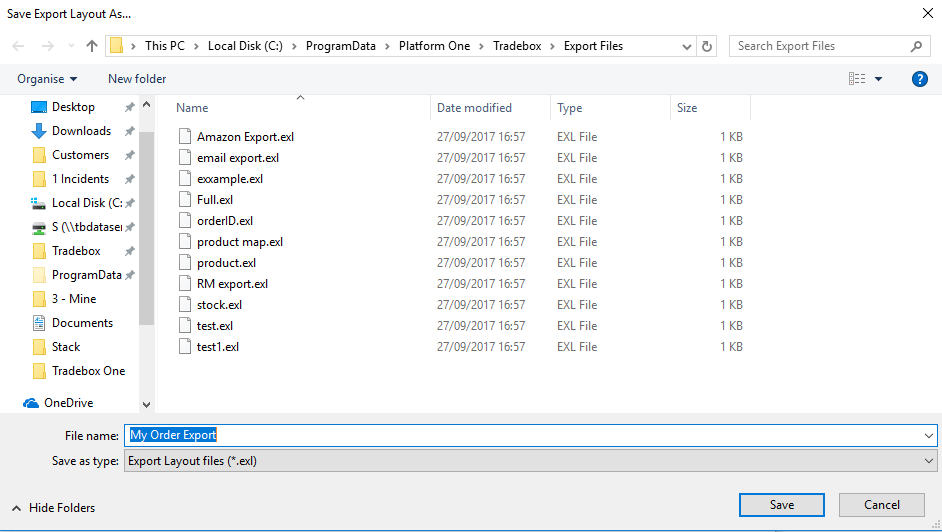Viewport: 942px width, 532px height.
Task: Open the view options dropdown arrow
Action: (878, 79)
